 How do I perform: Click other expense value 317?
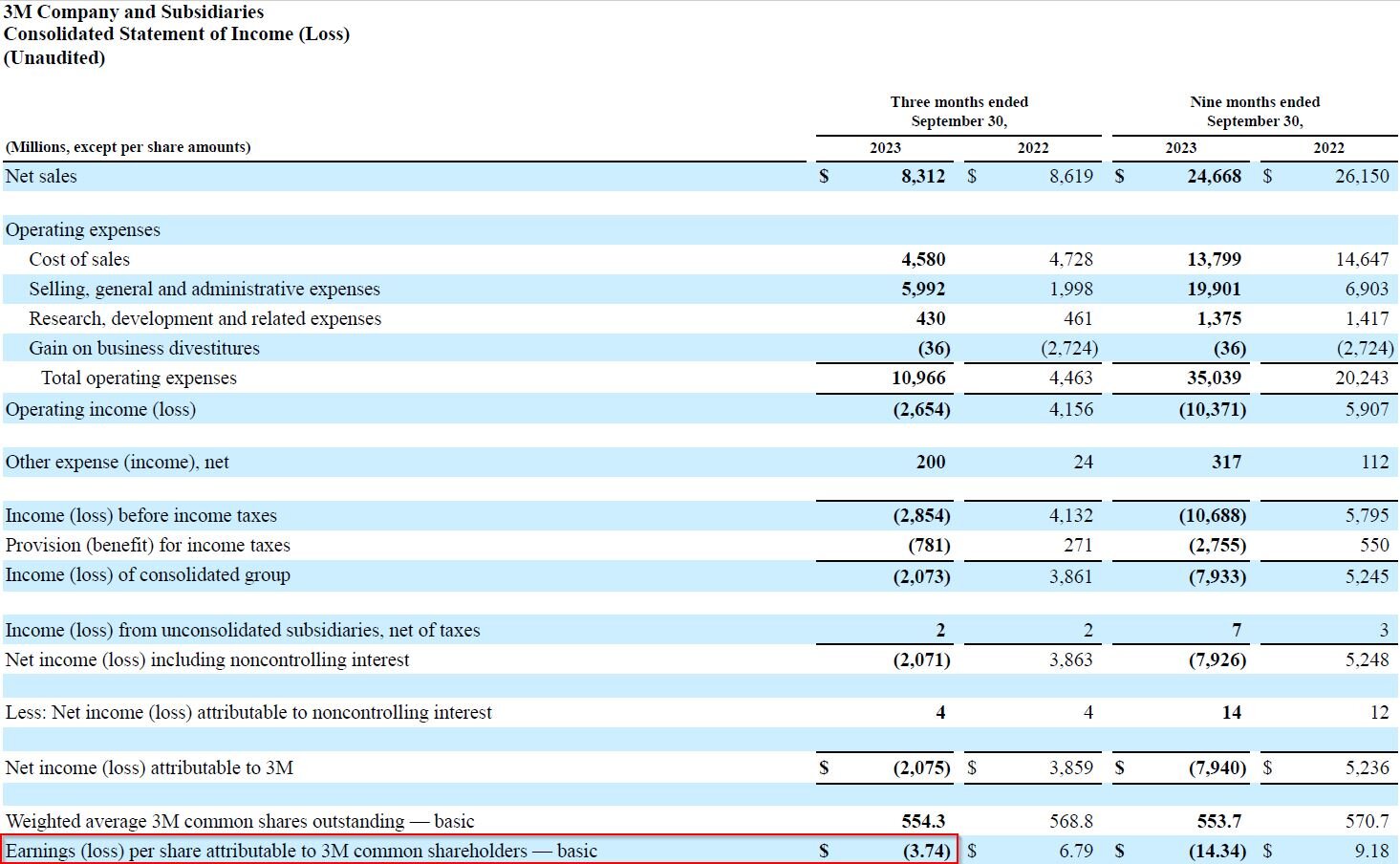coord(1226,462)
